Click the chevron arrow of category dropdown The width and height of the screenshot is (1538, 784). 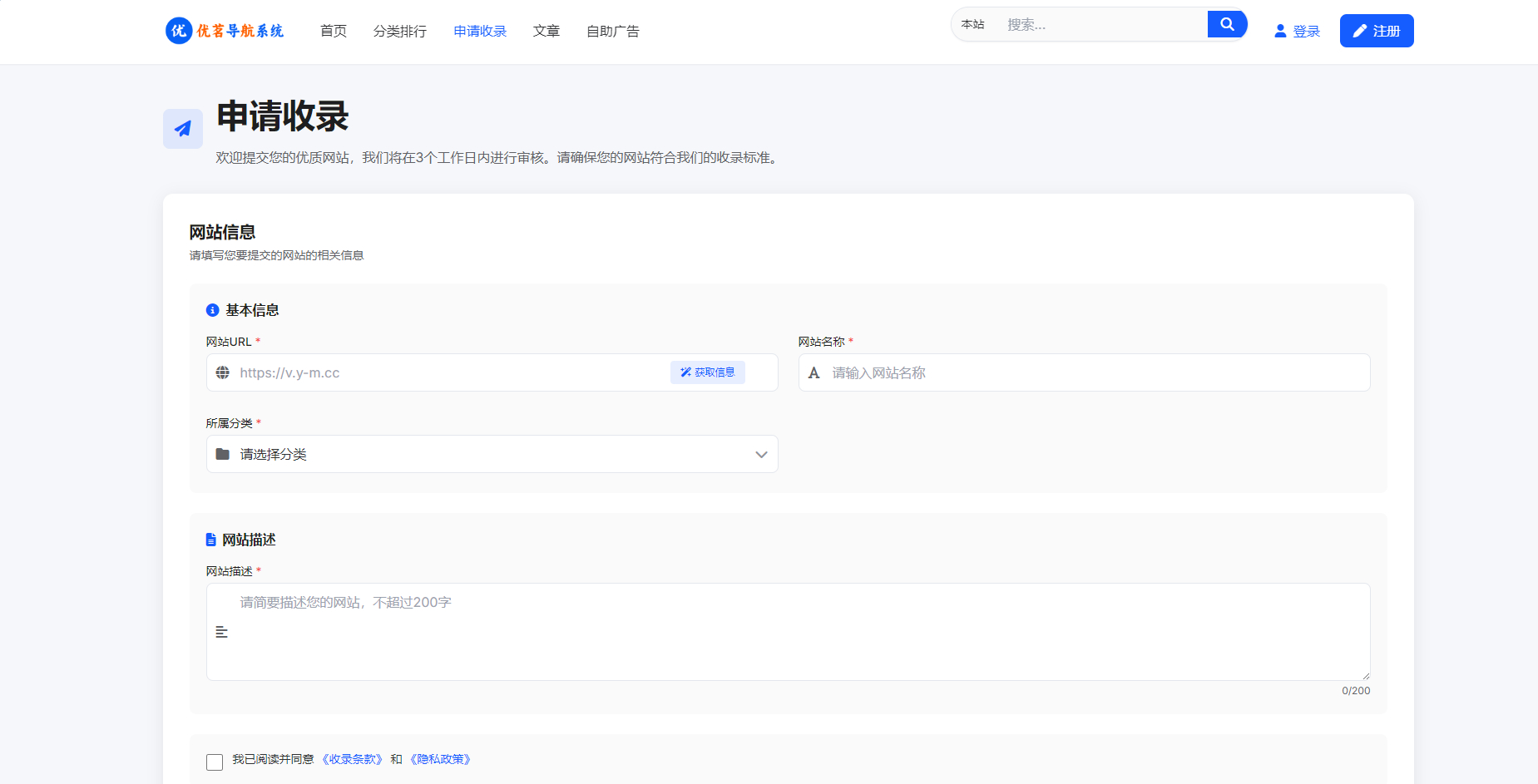[x=761, y=454]
